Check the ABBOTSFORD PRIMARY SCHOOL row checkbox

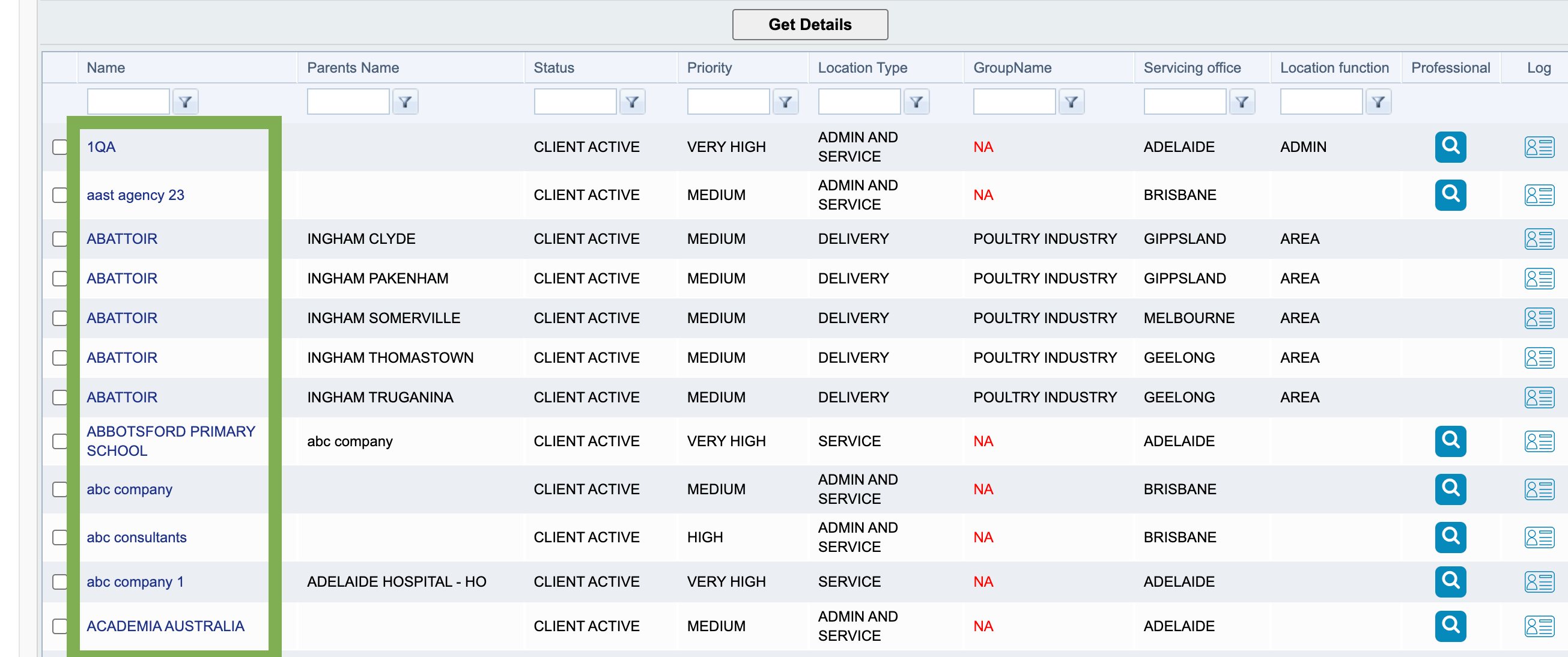59,440
